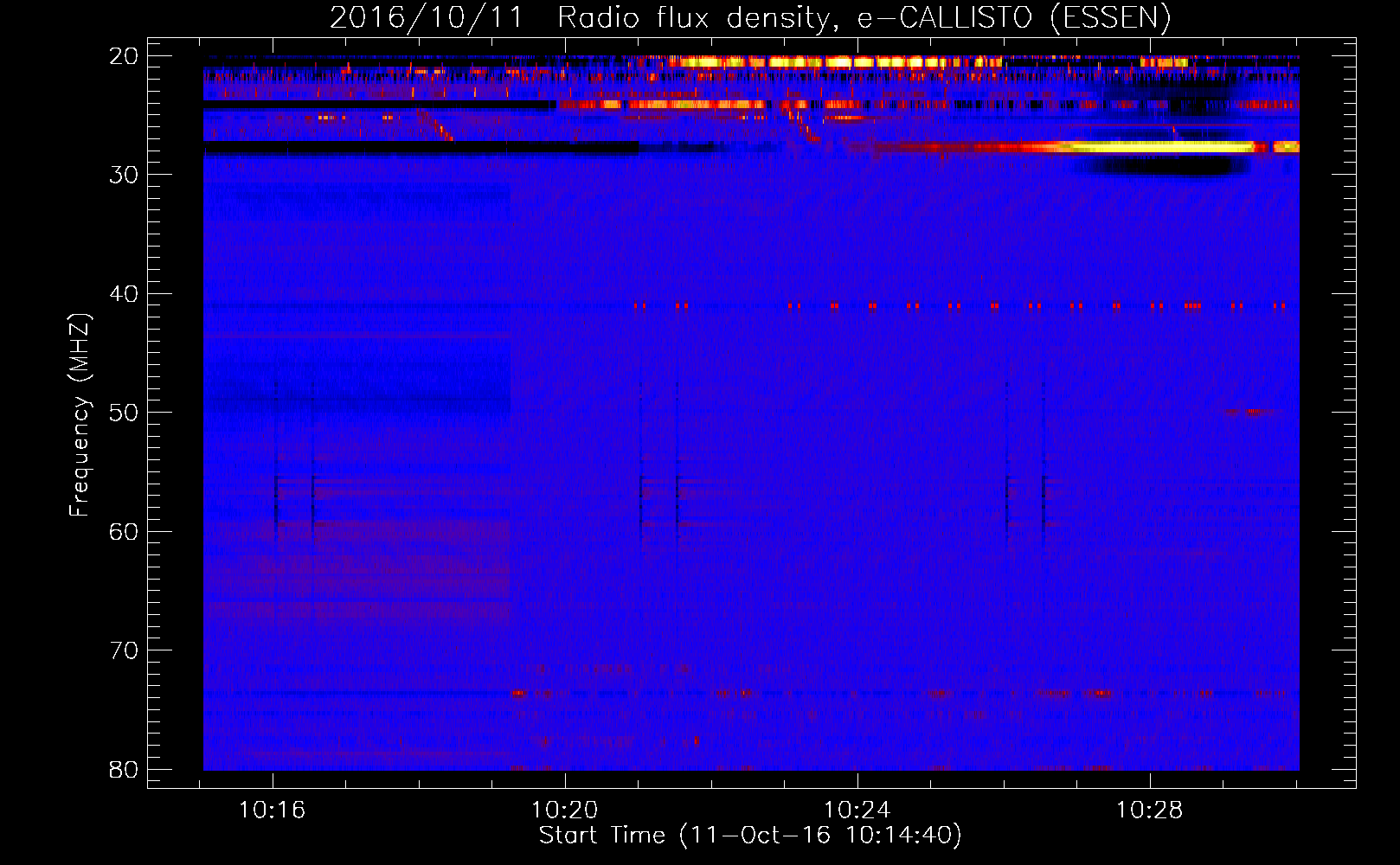This screenshot has height=865, width=1400.
Task: Click the 10:16 time tick label
Action: click(273, 811)
